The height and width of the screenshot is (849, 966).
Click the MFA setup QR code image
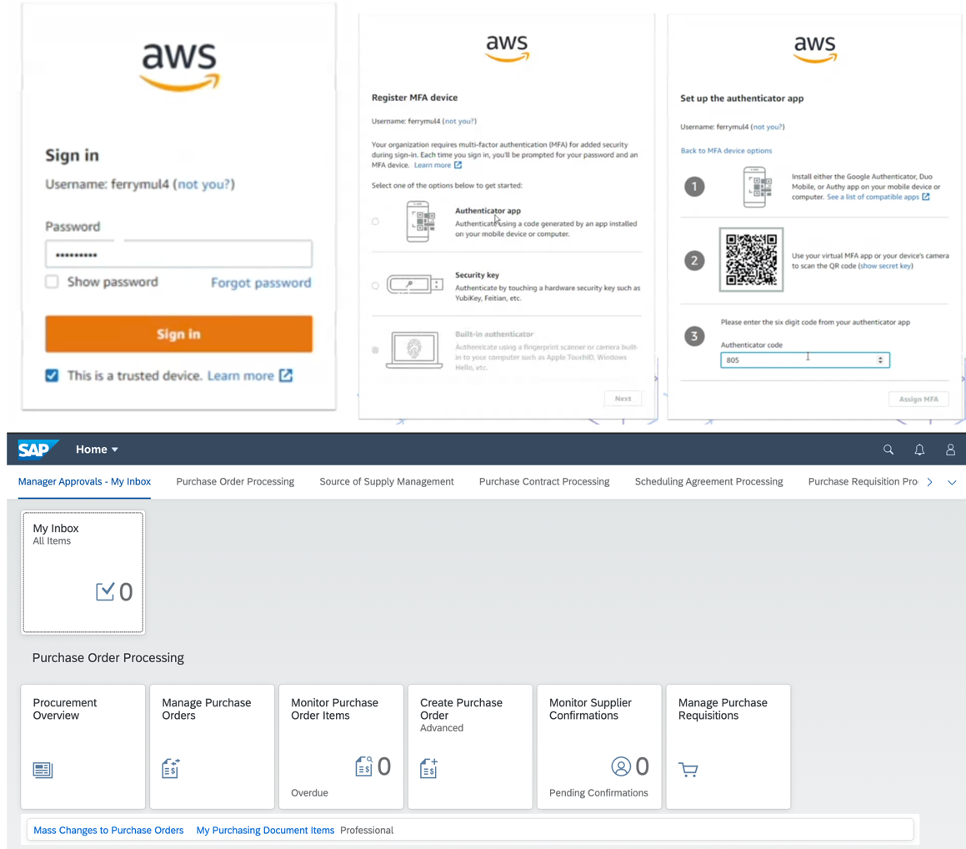click(x=751, y=259)
